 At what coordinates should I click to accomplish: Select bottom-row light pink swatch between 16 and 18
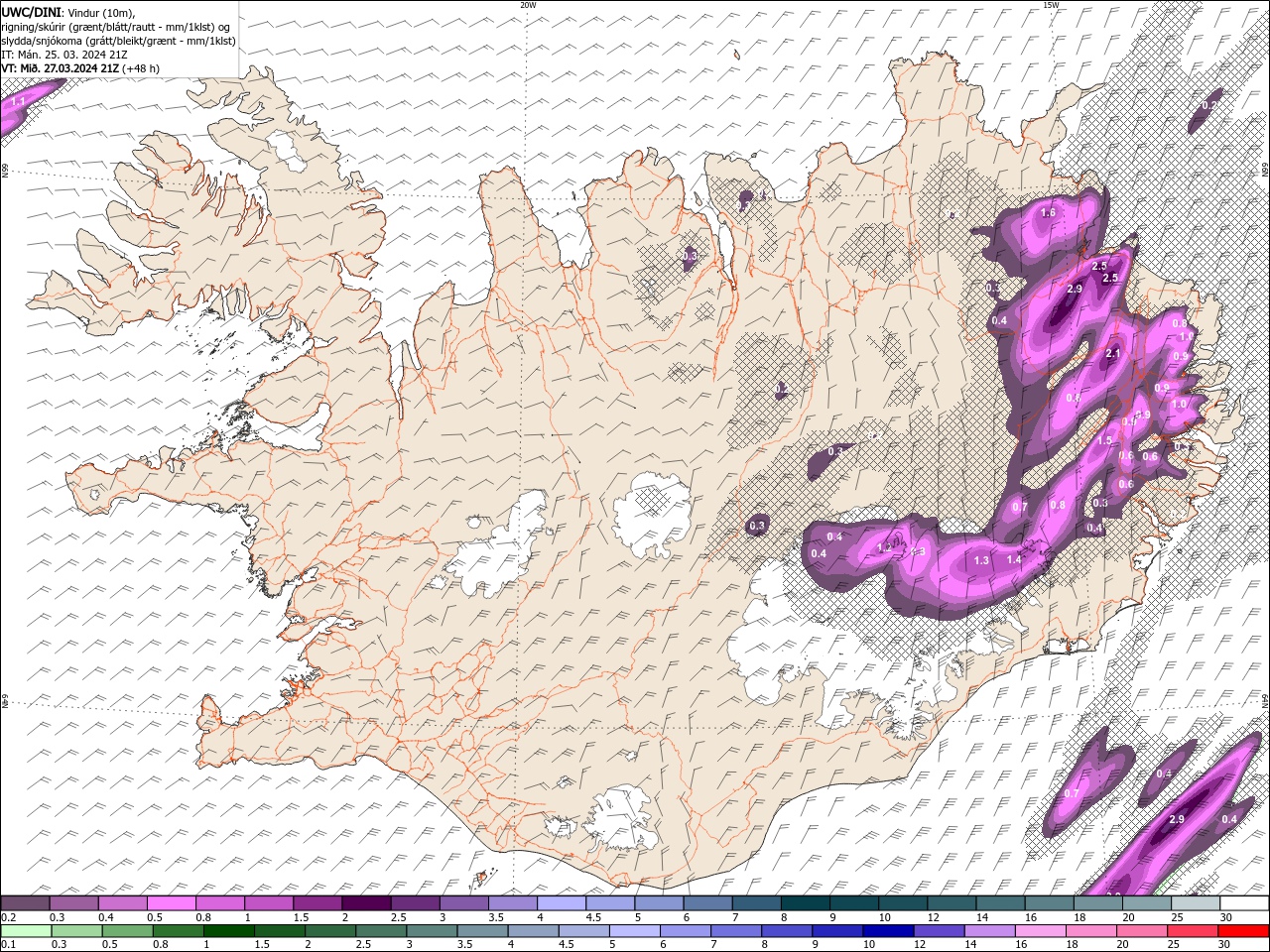(1040, 930)
